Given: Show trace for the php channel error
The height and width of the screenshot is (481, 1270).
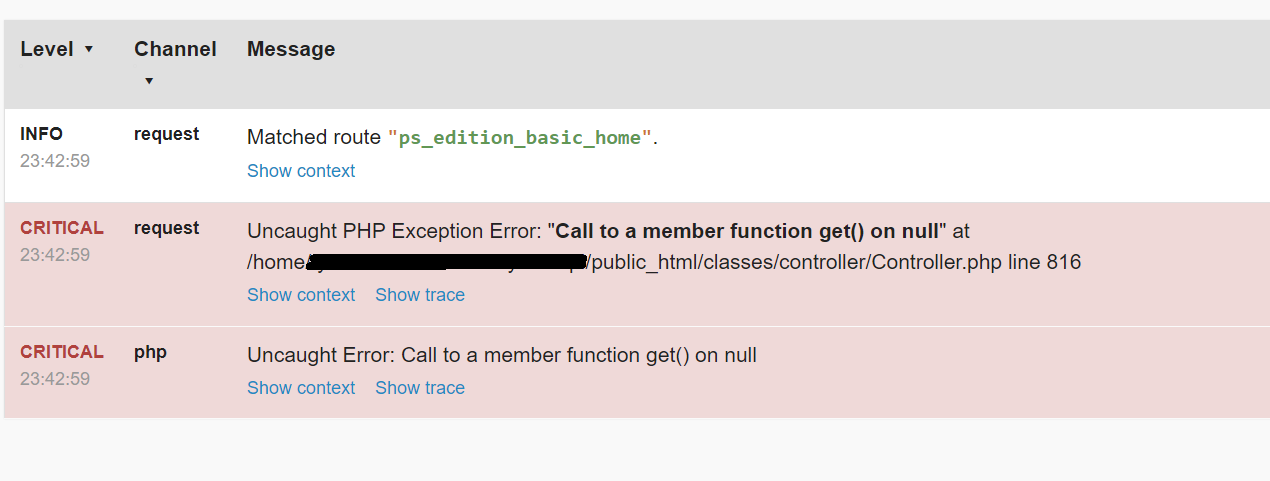Looking at the screenshot, I should [420, 388].
